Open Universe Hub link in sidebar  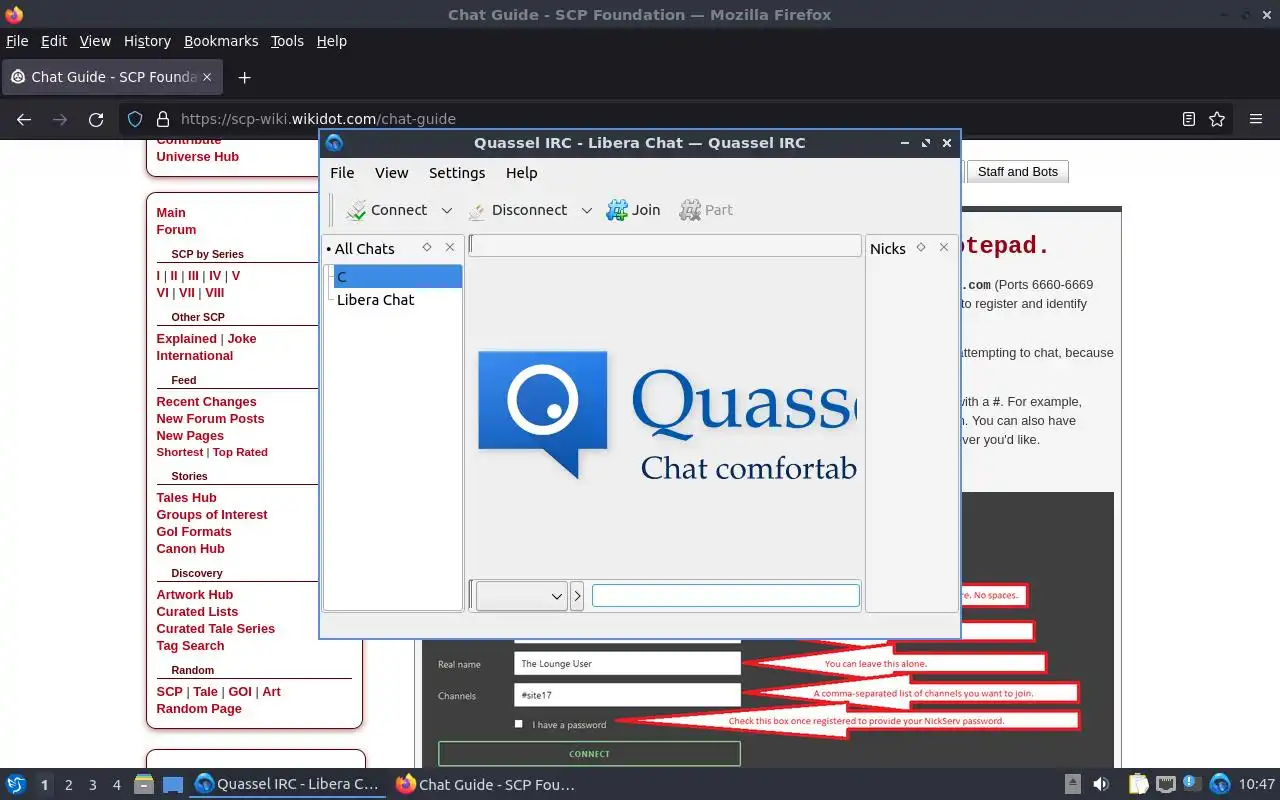pyautogui.click(x=198, y=157)
